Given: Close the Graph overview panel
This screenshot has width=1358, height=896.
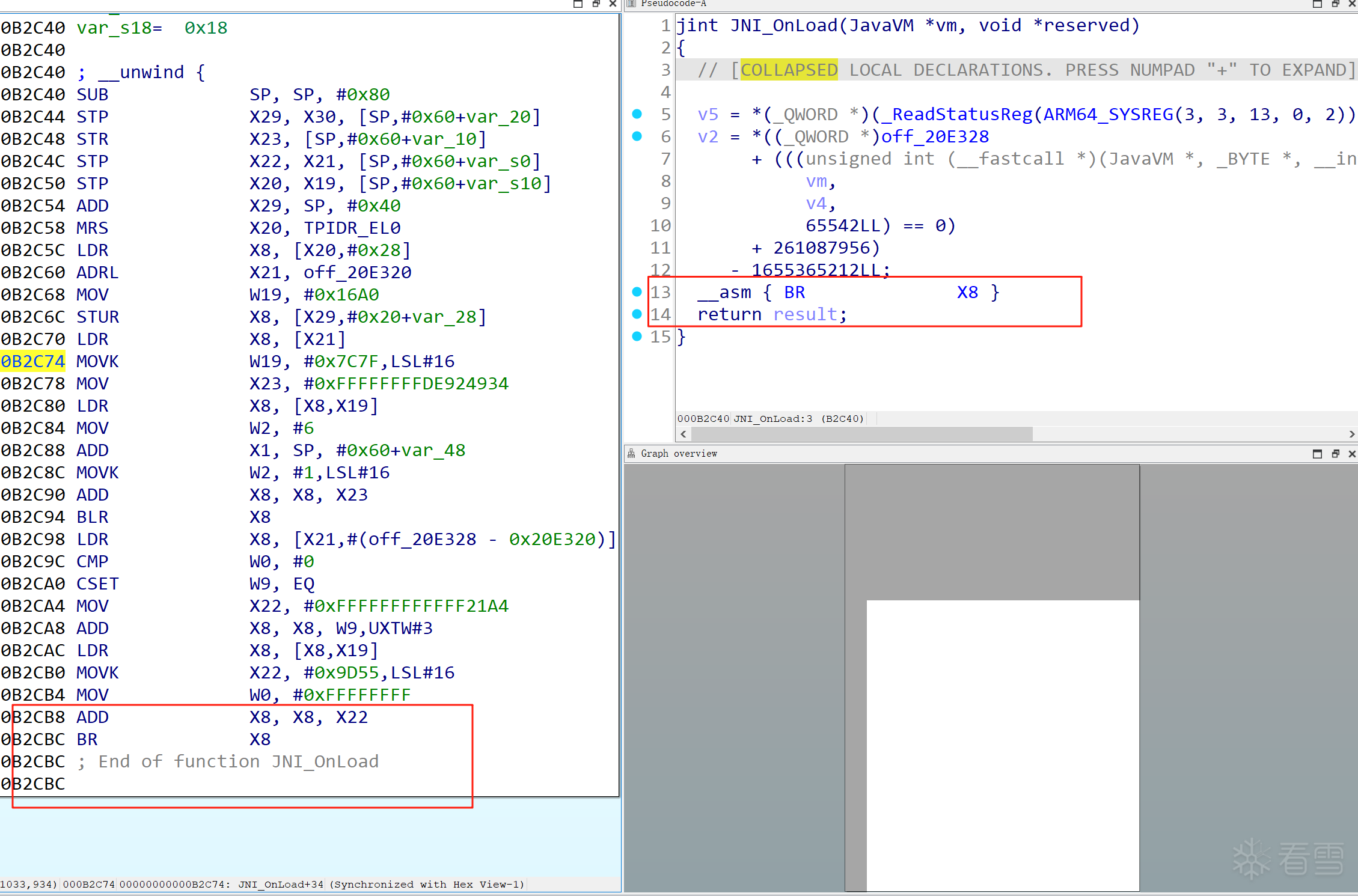Looking at the screenshot, I should 1352,454.
